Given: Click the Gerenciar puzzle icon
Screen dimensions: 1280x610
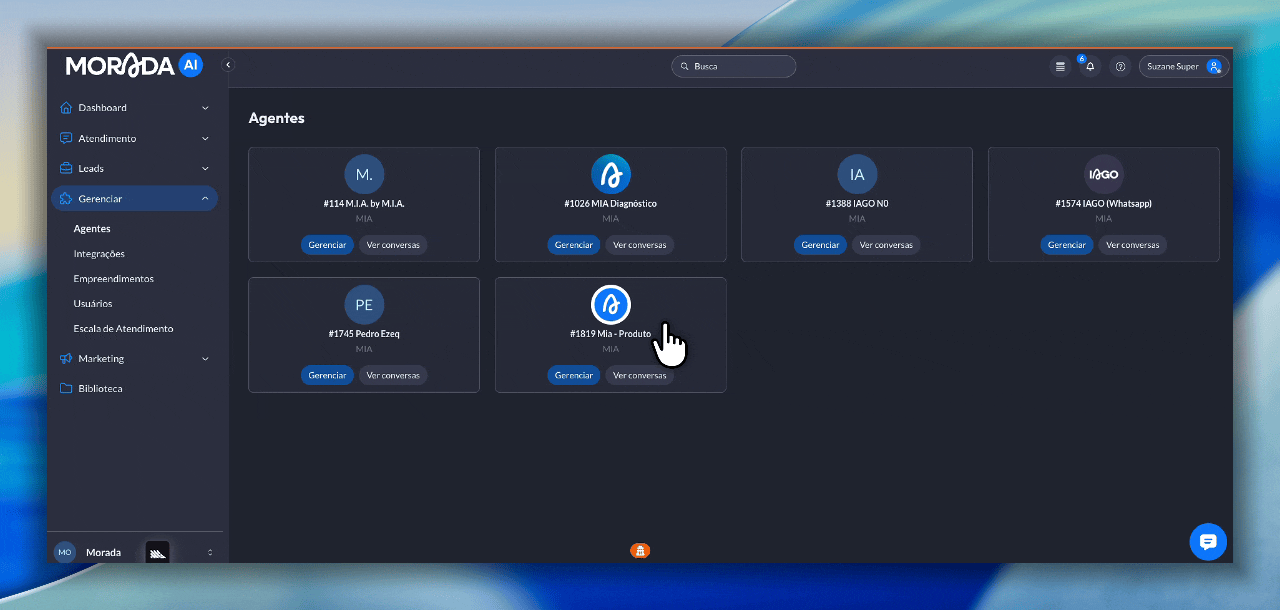Looking at the screenshot, I should pyautogui.click(x=66, y=199).
